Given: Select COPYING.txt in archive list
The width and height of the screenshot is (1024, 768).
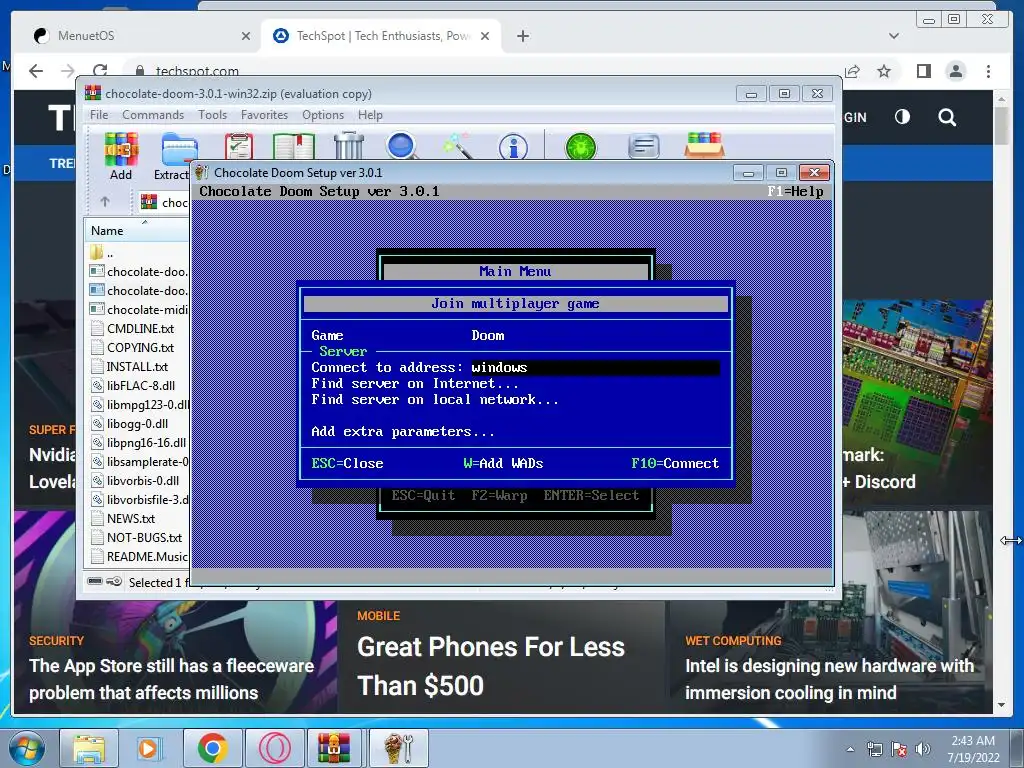Looking at the screenshot, I should coord(140,347).
